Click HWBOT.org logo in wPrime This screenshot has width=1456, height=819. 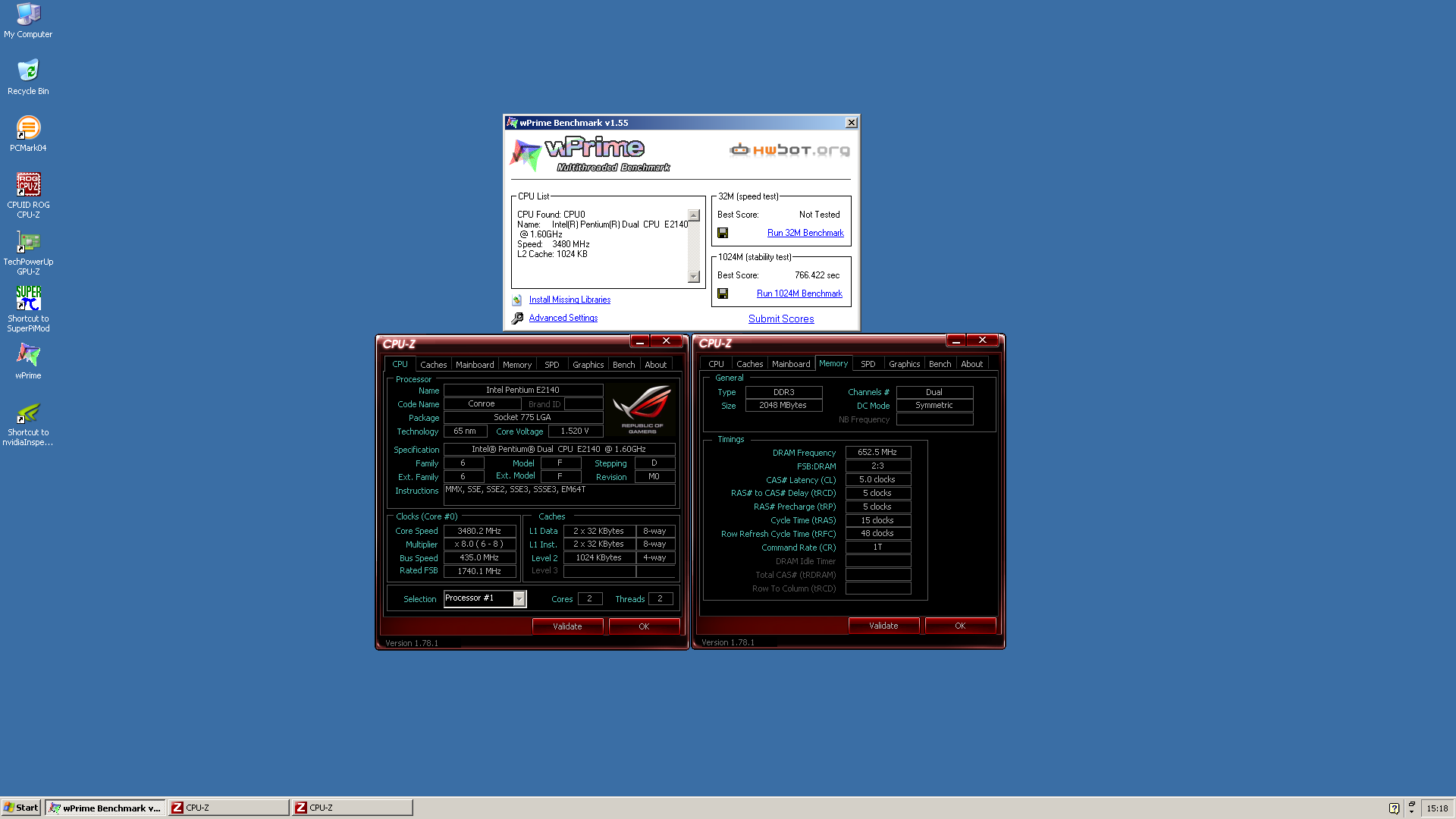789,150
